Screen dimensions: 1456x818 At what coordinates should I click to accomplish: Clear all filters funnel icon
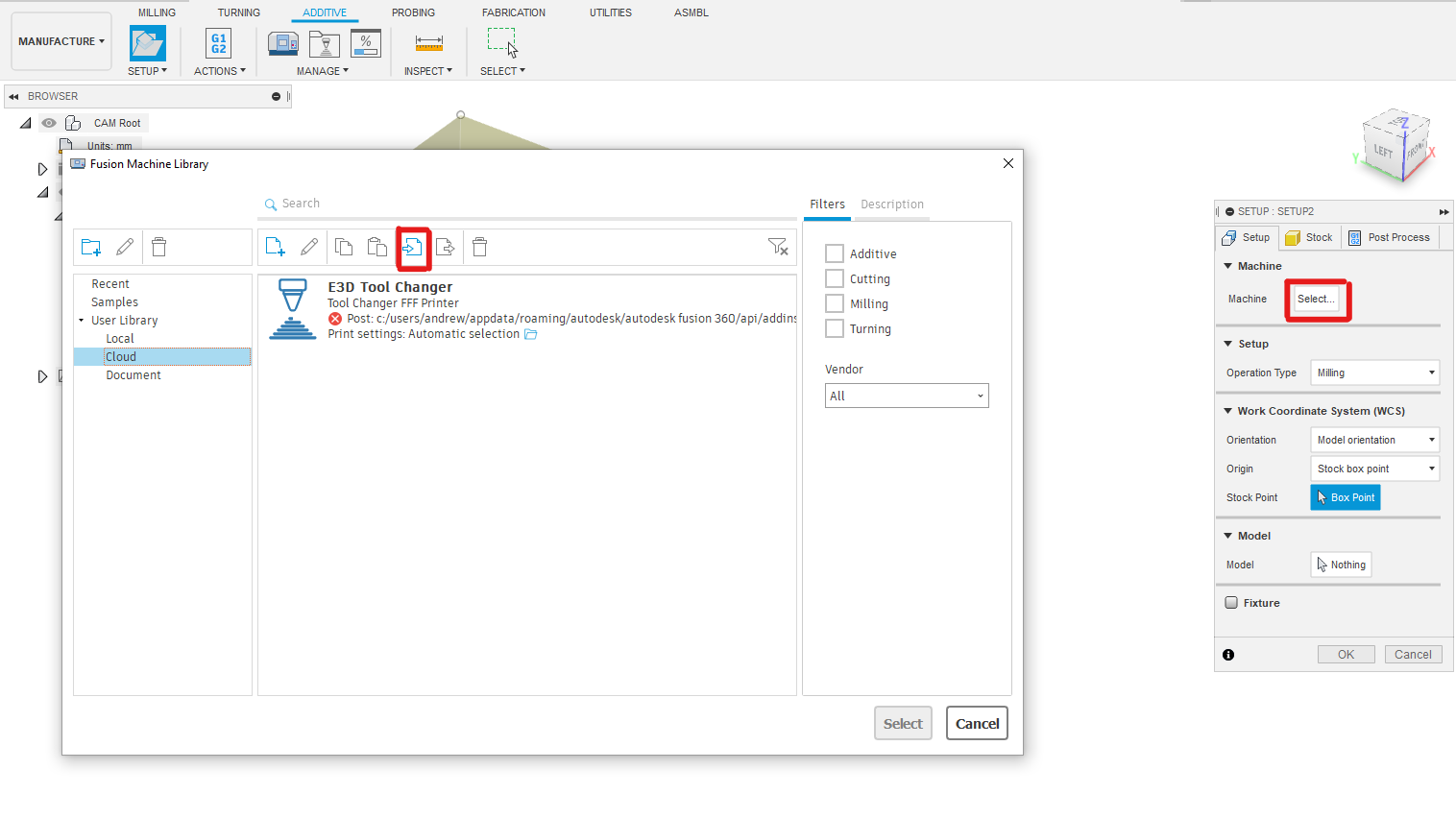point(779,247)
